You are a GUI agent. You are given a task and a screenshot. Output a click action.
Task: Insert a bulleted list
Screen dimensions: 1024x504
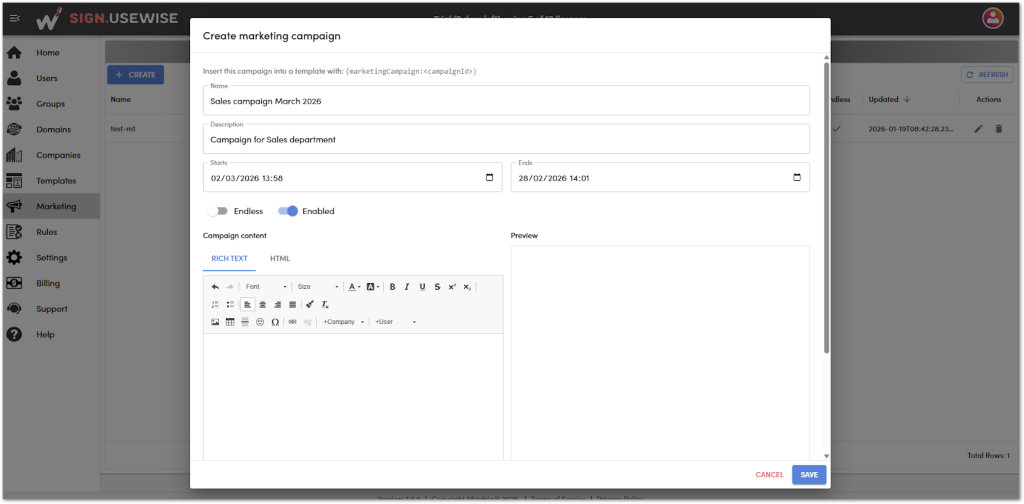pos(230,304)
